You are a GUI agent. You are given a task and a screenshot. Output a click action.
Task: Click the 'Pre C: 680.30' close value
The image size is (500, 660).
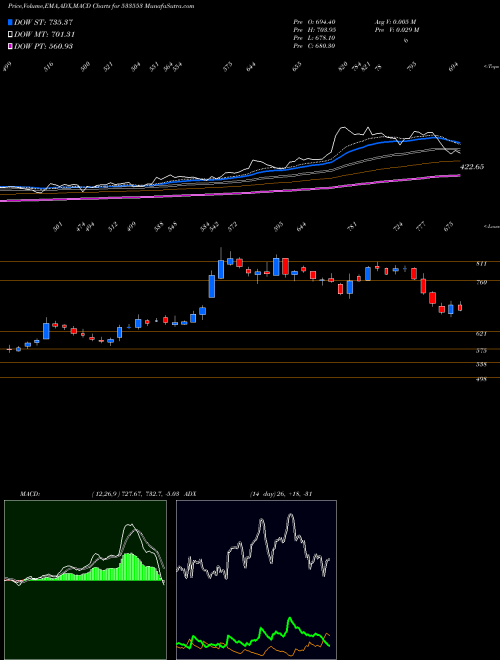[314, 46]
